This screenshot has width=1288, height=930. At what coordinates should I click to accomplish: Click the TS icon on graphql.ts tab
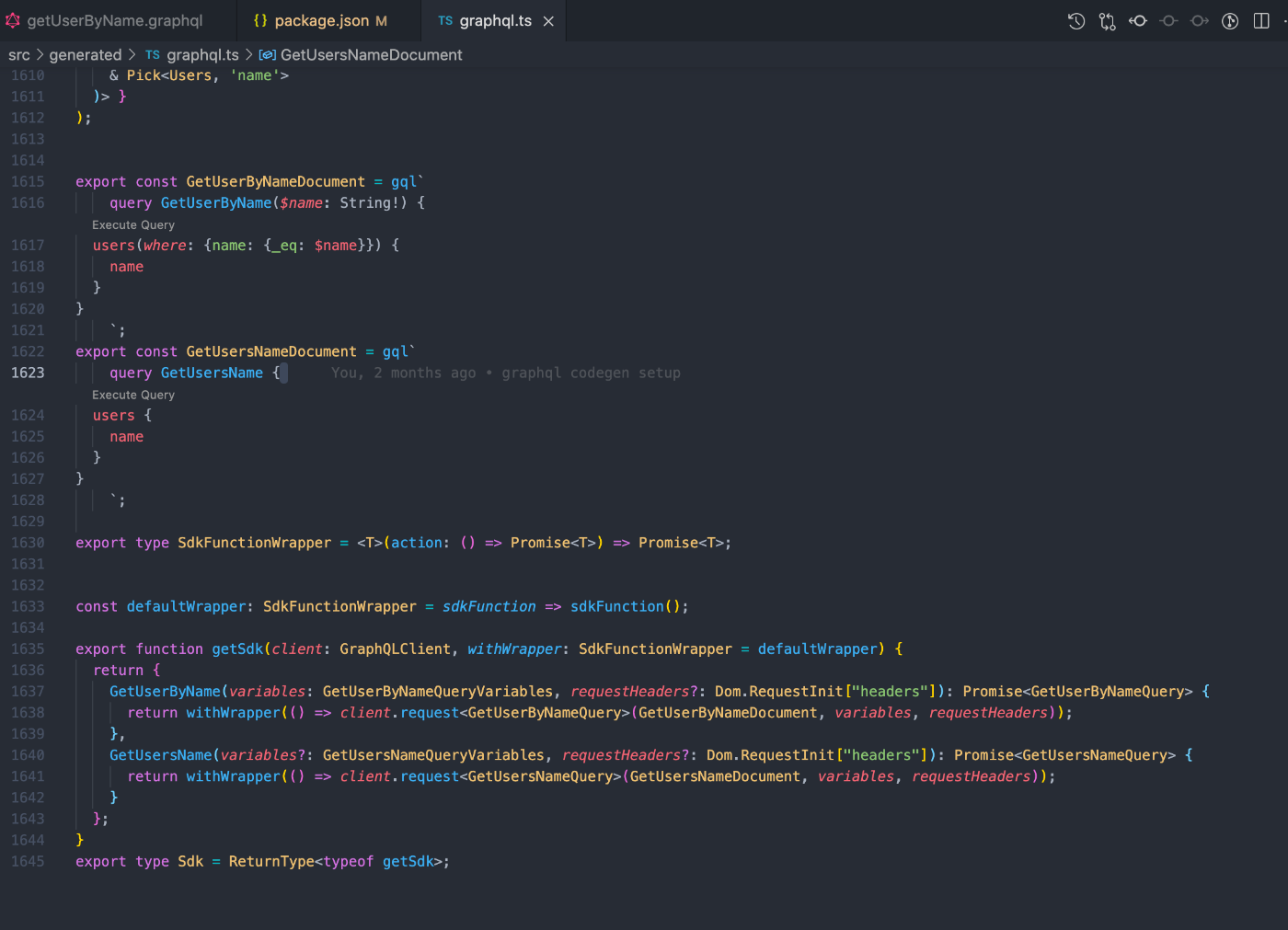445,20
